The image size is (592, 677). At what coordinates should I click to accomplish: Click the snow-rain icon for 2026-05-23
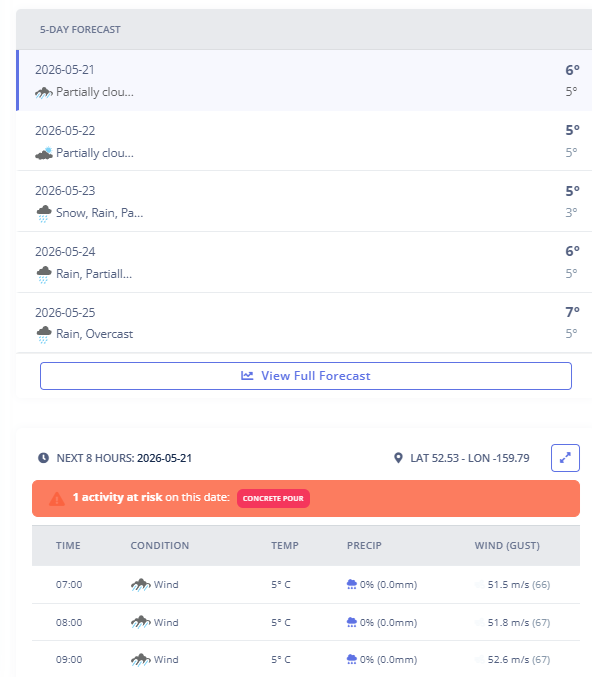[x=44, y=213]
